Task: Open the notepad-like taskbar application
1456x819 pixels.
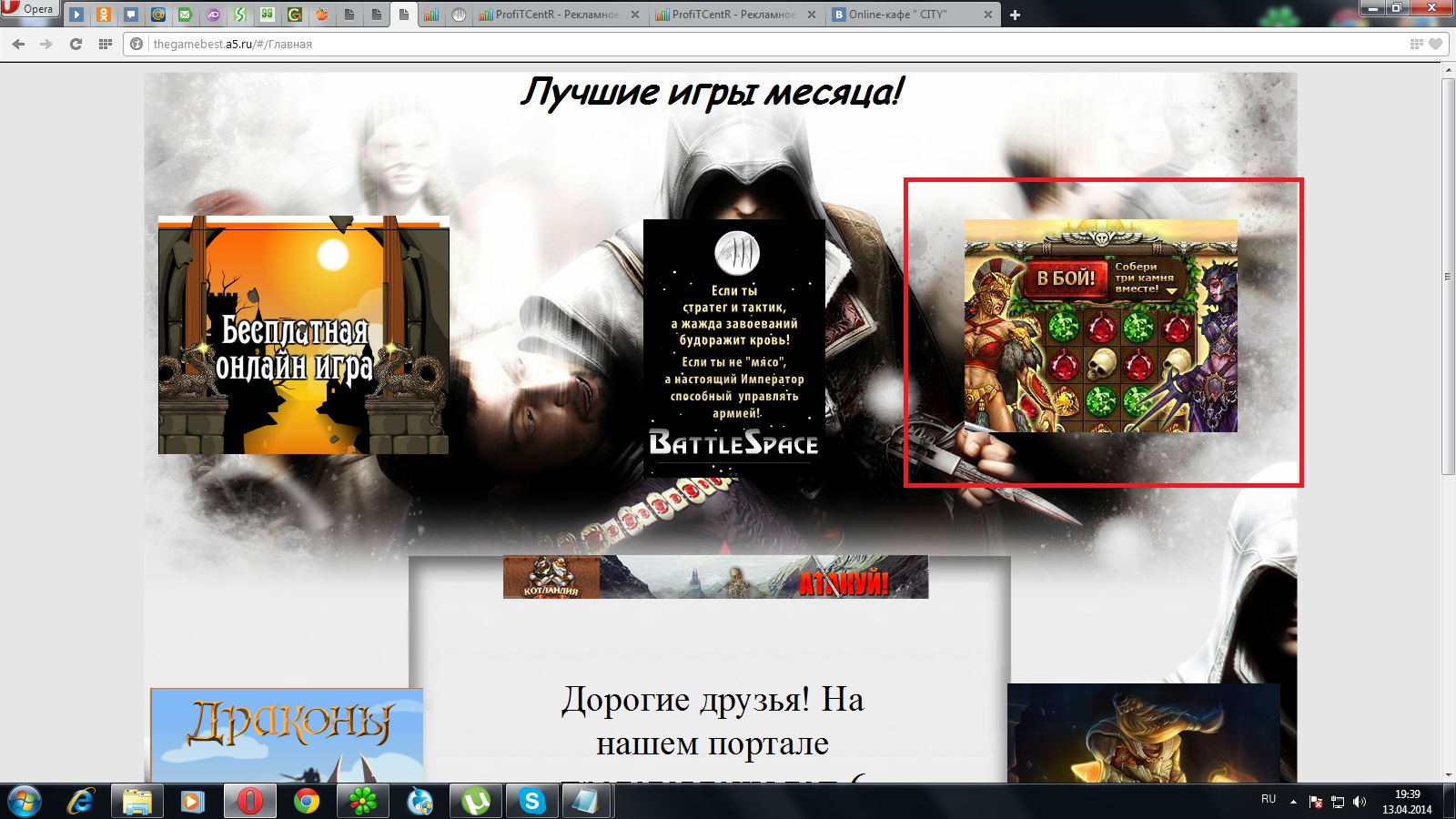Action: pos(587,802)
